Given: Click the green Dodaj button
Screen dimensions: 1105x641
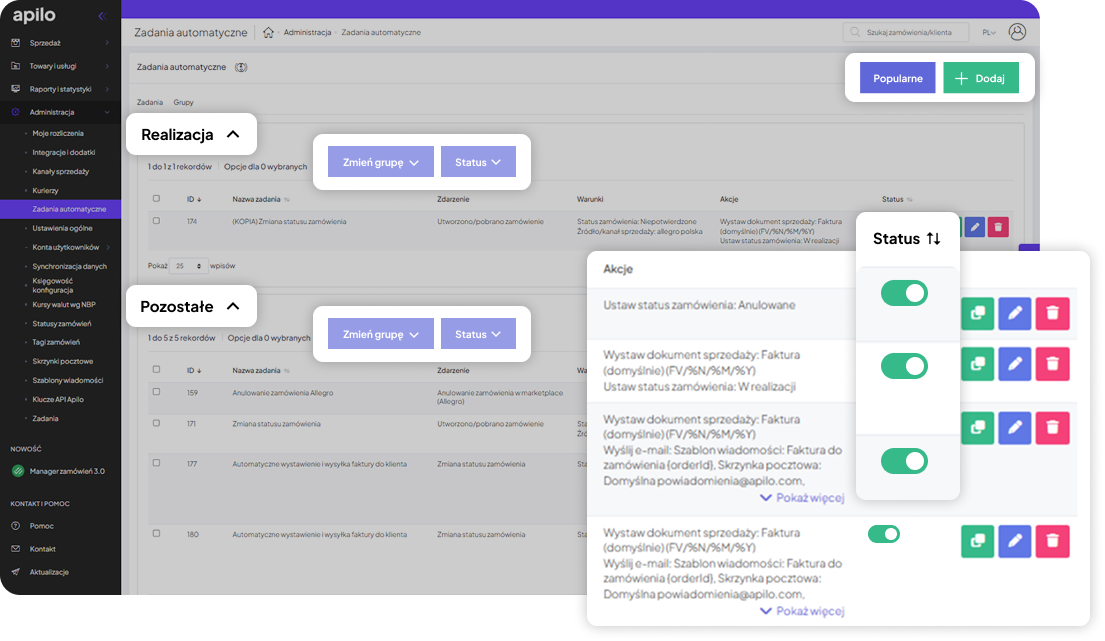Looking at the screenshot, I should (980, 78).
